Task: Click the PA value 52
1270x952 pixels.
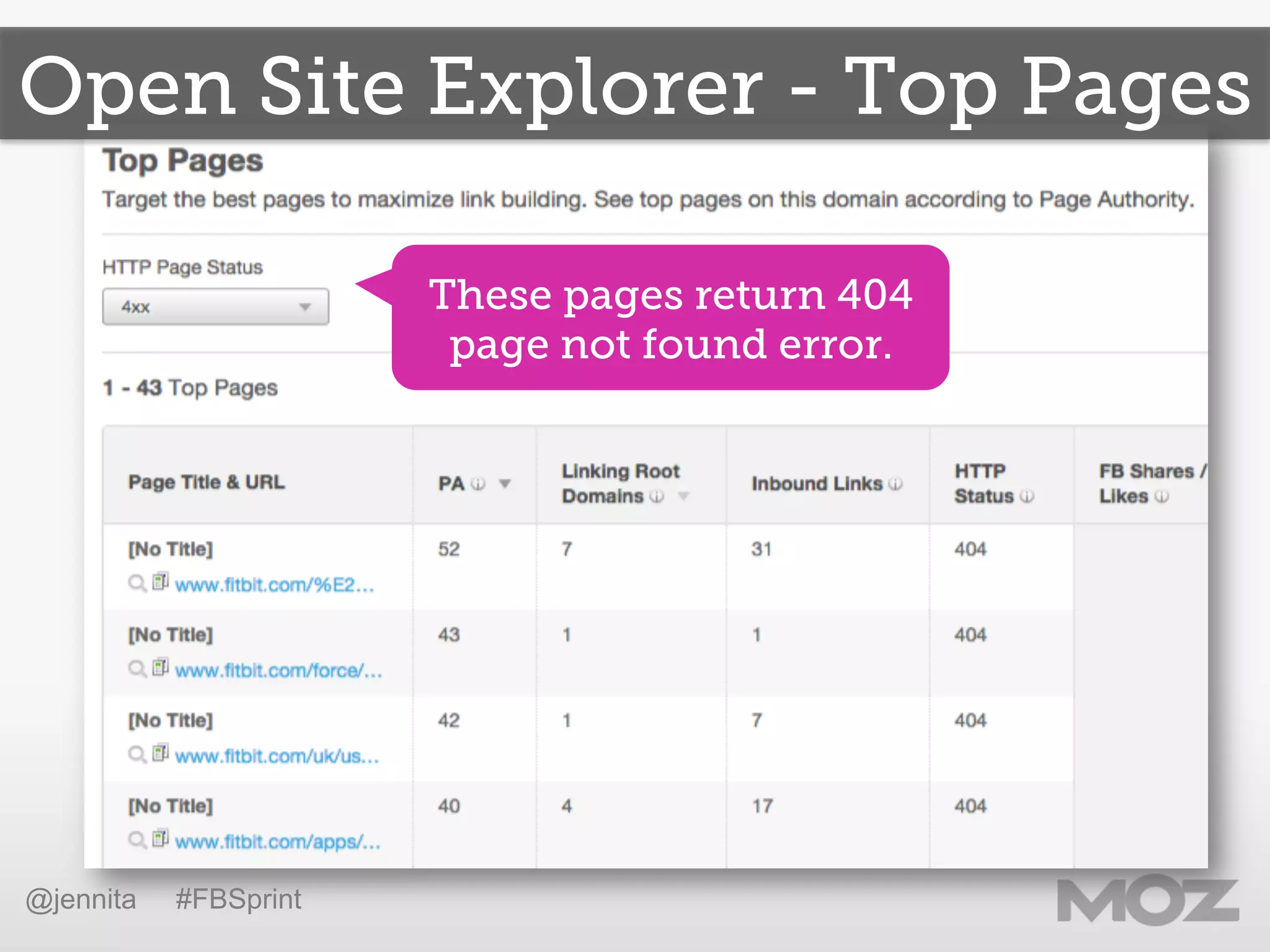Action: [449, 549]
